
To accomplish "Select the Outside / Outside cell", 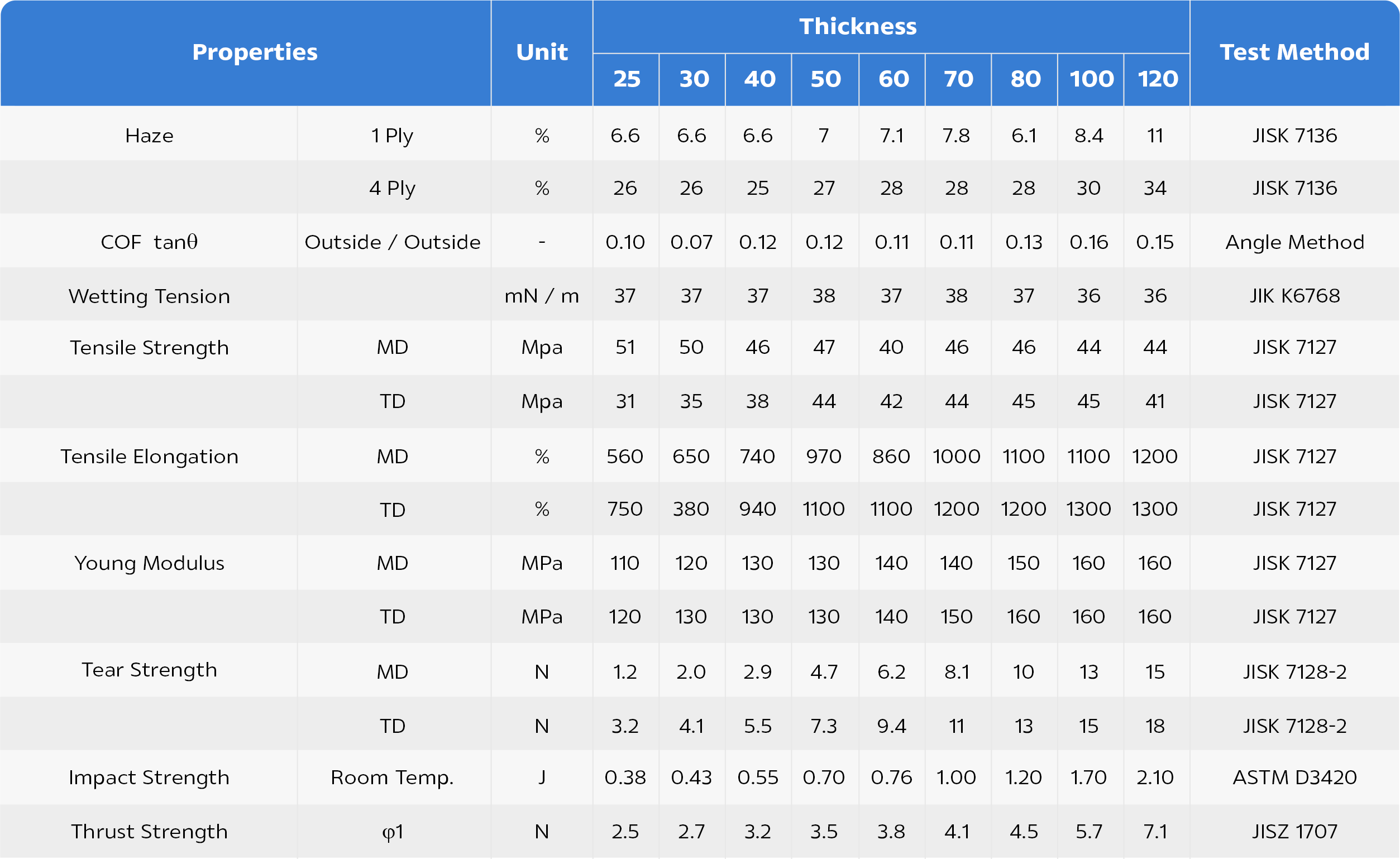I will tap(392, 242).
